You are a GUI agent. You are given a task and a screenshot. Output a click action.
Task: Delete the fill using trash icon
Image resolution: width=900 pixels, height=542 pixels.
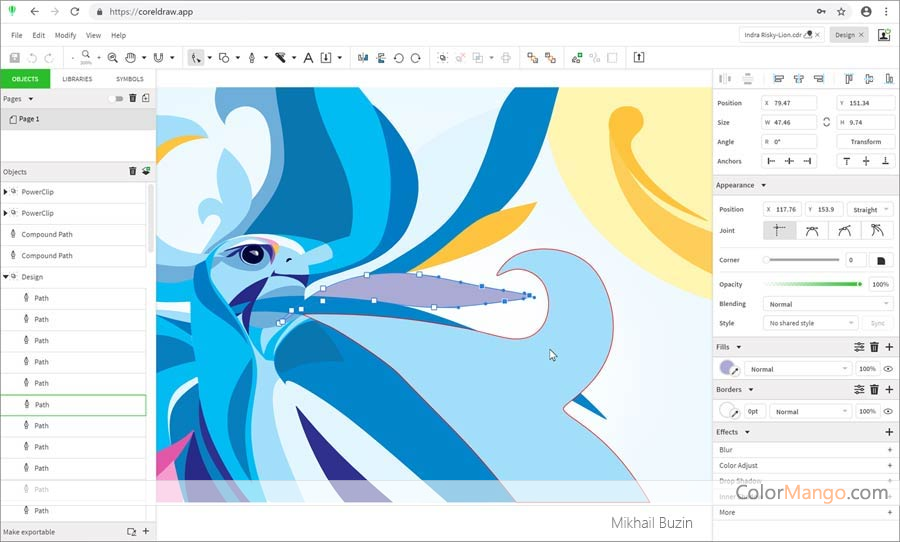tap(874, 347)
